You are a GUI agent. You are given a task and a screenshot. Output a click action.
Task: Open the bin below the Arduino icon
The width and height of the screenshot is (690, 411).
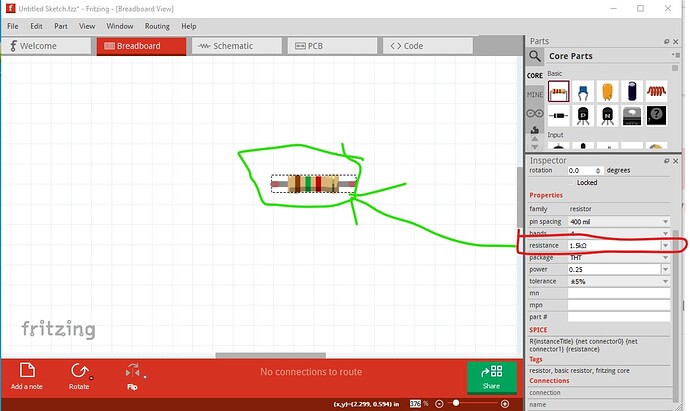coord(535,129)
